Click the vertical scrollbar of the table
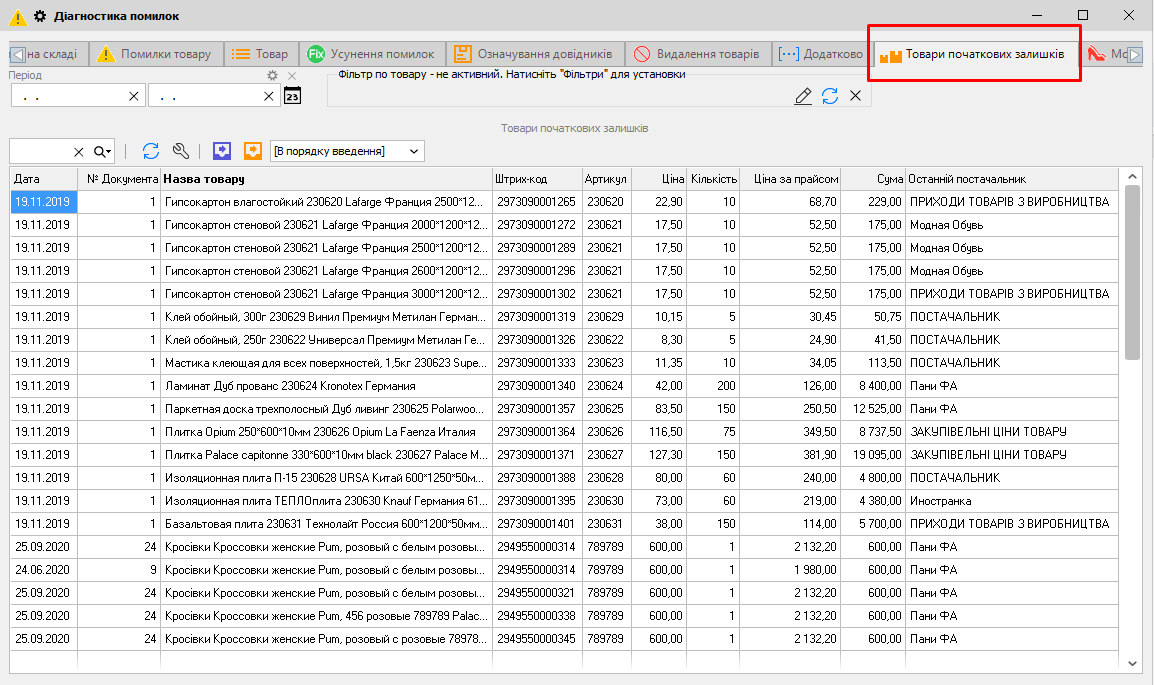This screenshot has height=685, width=1154. pos(1132,272)
